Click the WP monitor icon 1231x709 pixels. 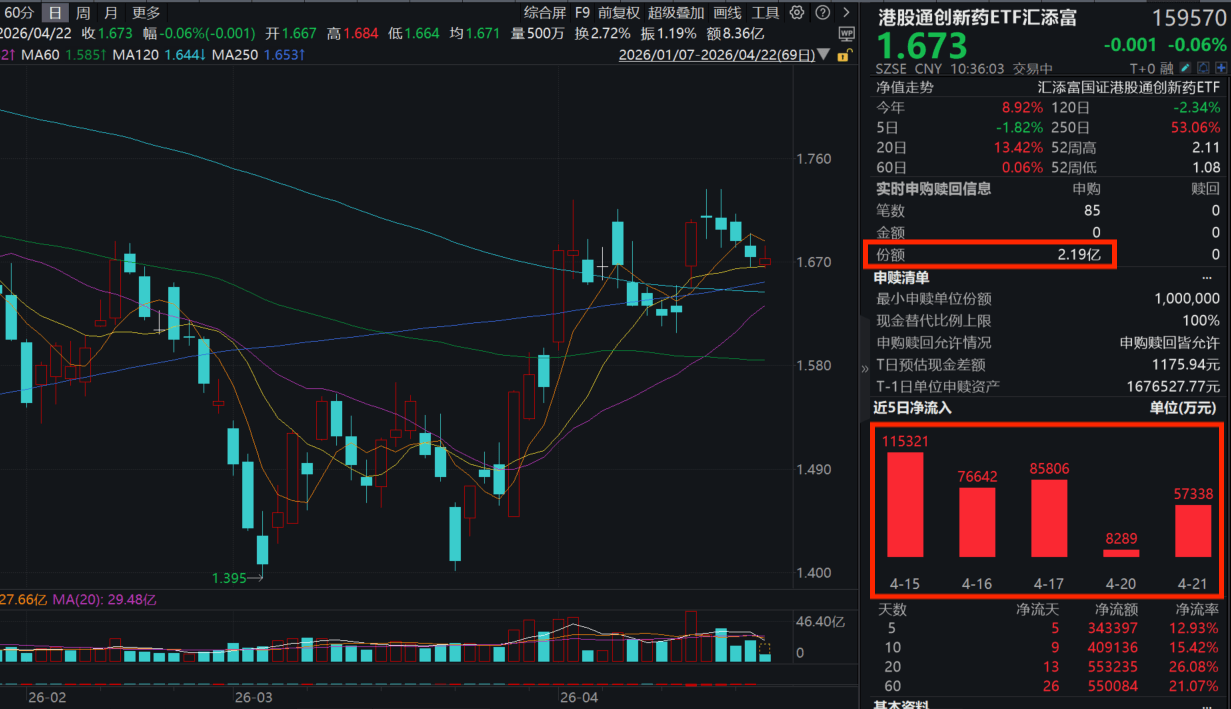pyautogui.click(x=846, y=33)
